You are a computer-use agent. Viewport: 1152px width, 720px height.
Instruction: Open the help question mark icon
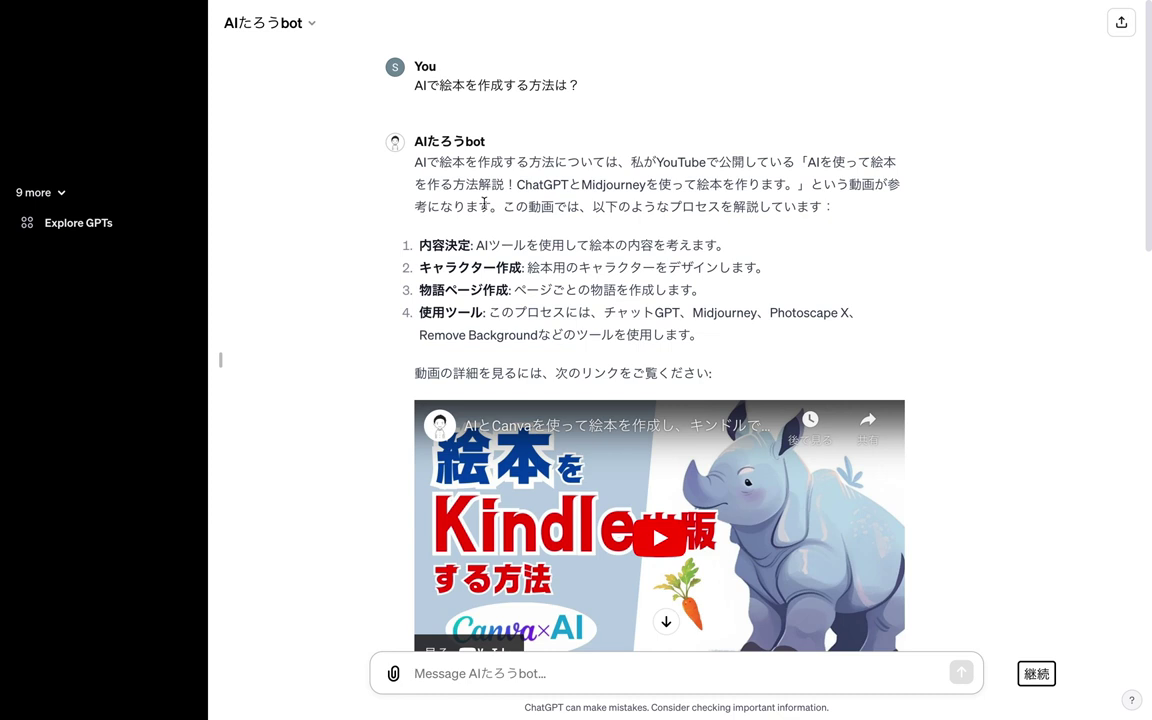coord(1131,700)
